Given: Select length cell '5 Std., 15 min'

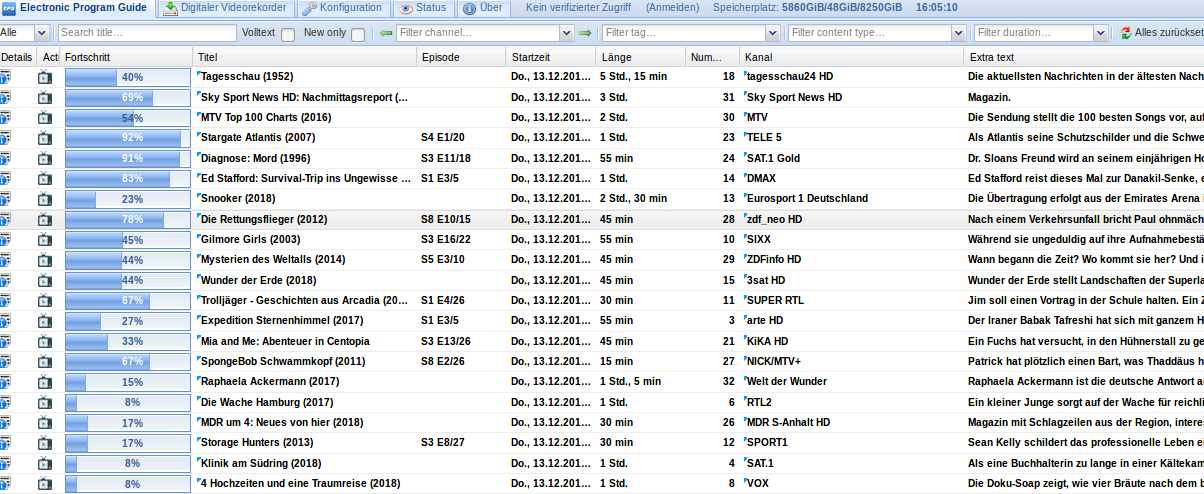Looking at the screenshot, I should pyautogui.click(x=634, y=77).
